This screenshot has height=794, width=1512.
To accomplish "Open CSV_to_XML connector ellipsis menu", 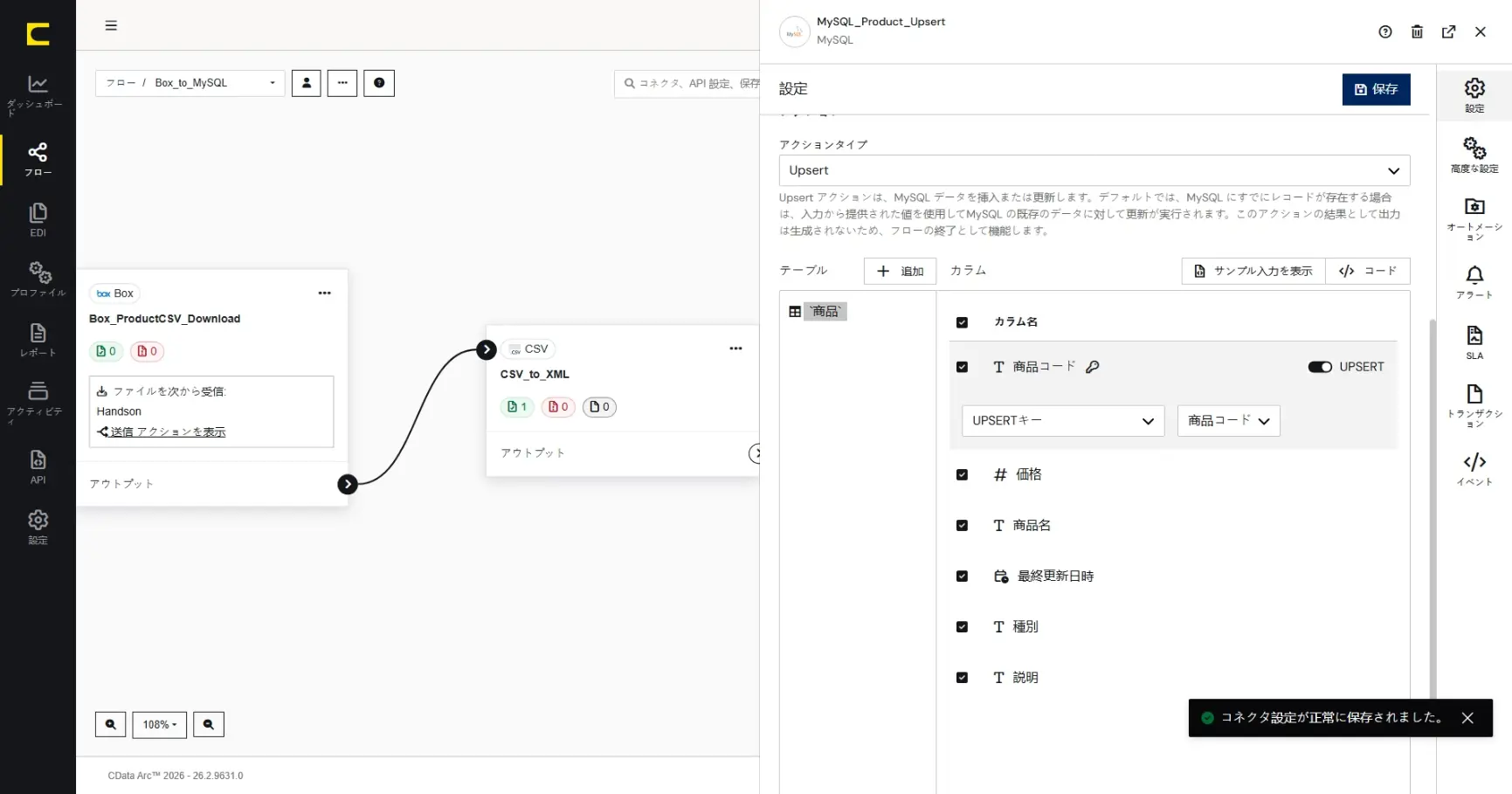I will click(736, 349).
